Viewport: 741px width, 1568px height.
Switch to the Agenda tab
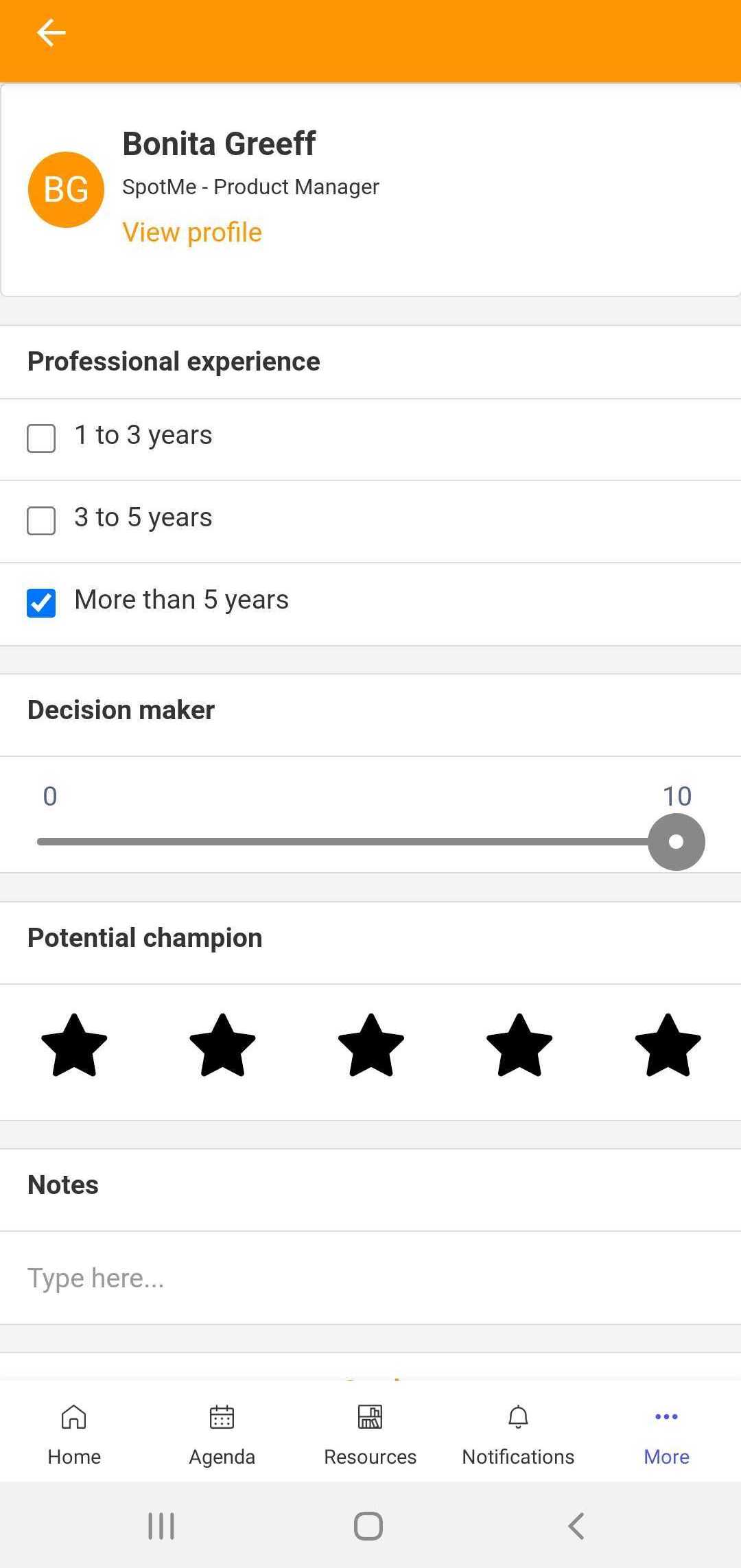click(x=222, y=1433)
